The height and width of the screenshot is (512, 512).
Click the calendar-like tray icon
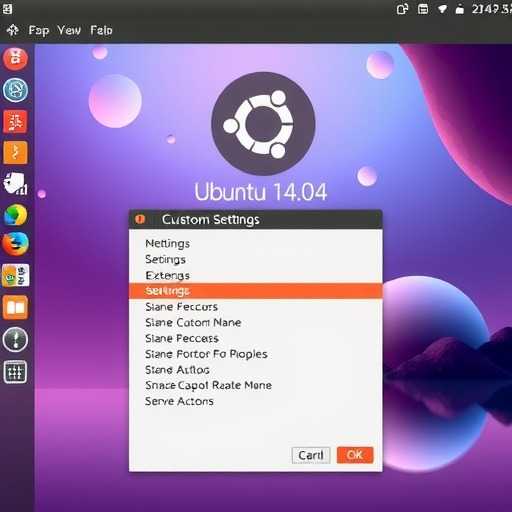[x=423, y=9]
